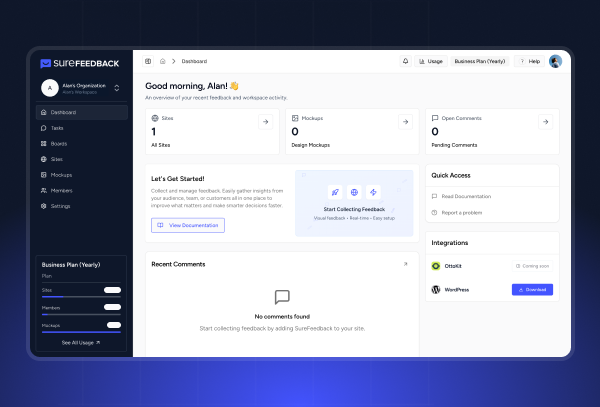The width and height of the screenshot is (600, 407).
Task: Click the arrow on Open Comments card
Action: point(546,122)
